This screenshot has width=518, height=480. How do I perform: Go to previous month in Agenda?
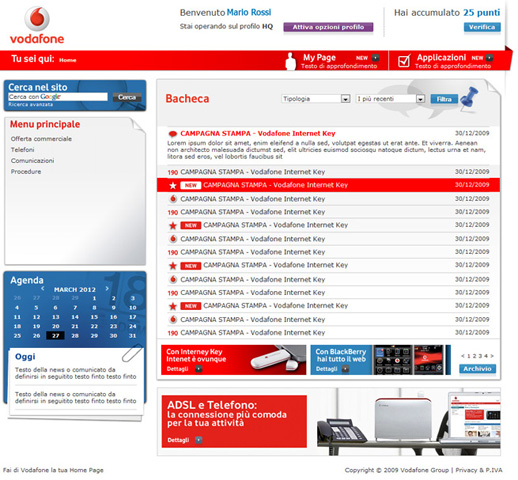(x=43, y=288)
